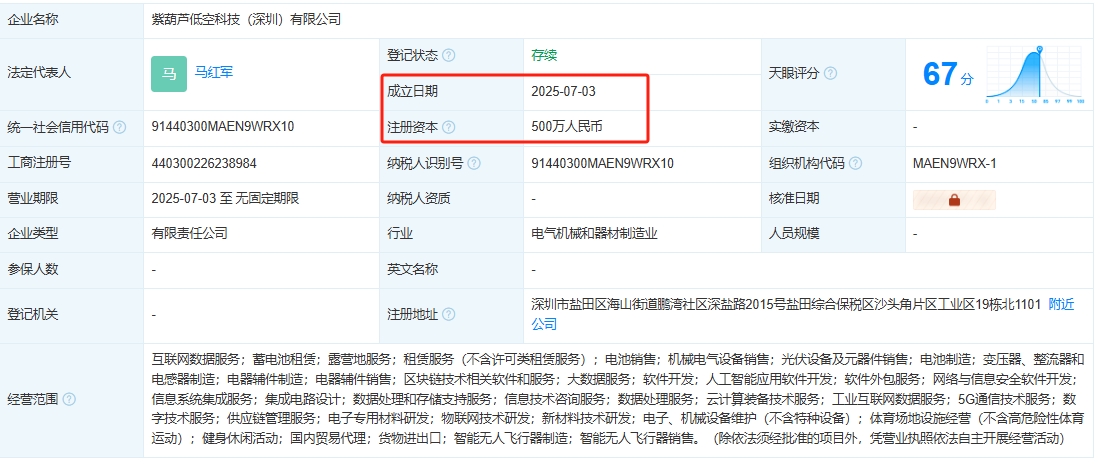Click 营业期限 value 2025-07-03 至 无固定期限
The width and height of the screenshot is (1101, 466).
click(225, 199)
